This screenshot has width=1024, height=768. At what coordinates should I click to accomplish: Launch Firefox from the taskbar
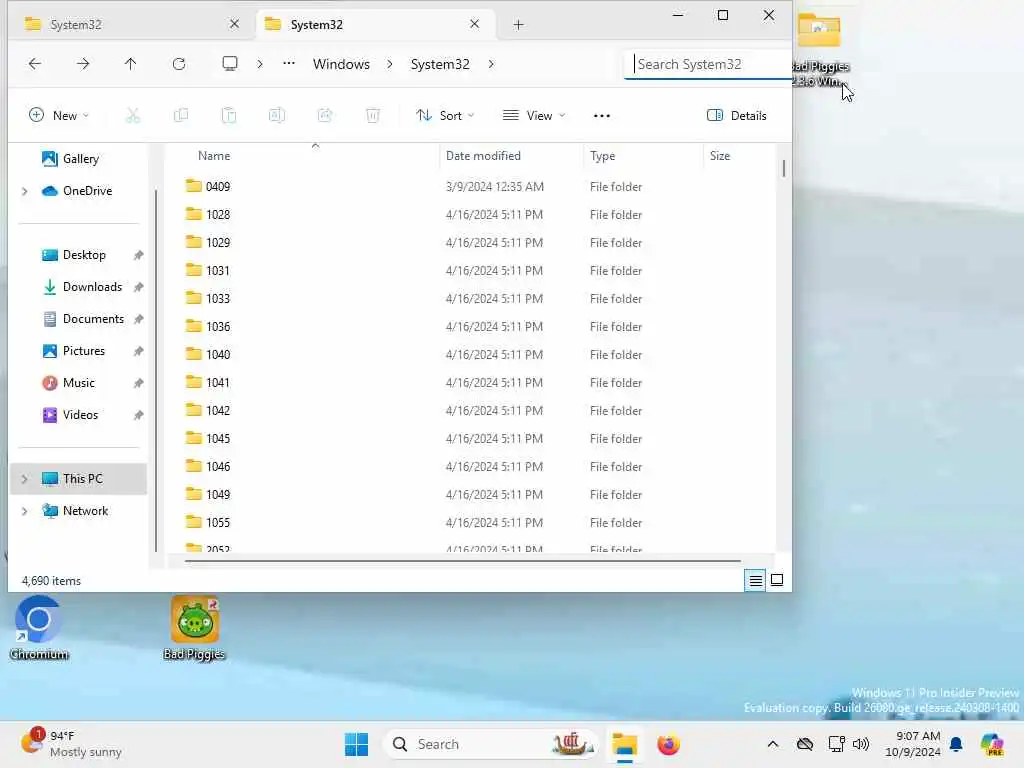[668, 744]
